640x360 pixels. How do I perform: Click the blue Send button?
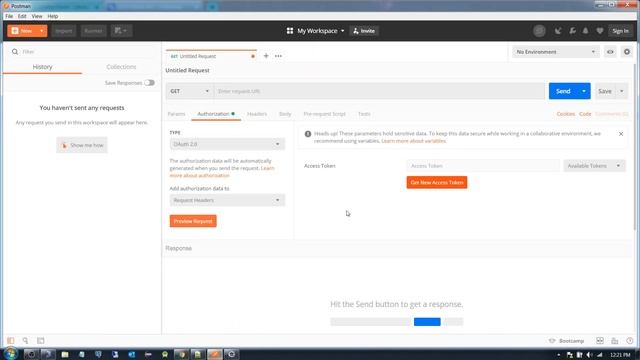pos(563,91)
